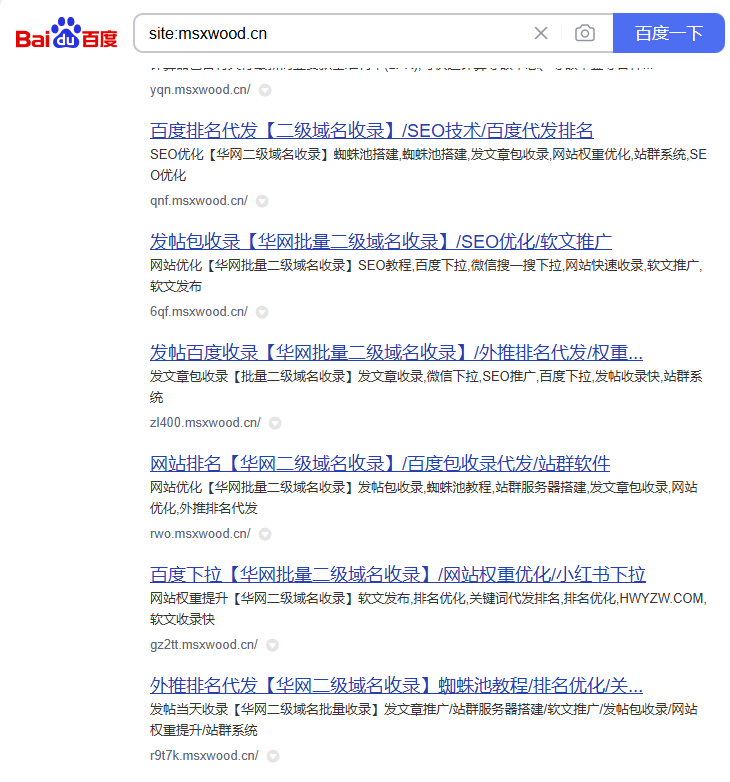
Task: Click snippet starting 发帖当天收录【华网二级域名批量收录】
Action: coord(424,720)
